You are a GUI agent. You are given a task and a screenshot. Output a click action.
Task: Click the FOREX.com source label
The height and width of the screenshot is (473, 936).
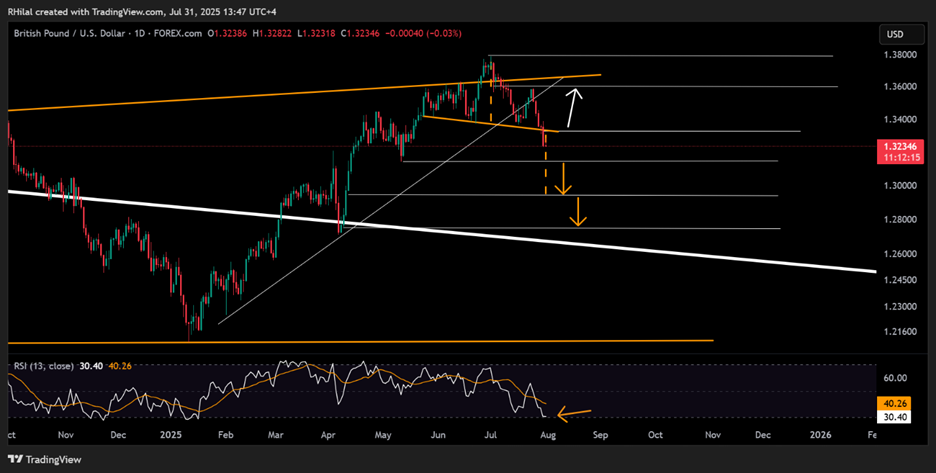pos(181,35)
